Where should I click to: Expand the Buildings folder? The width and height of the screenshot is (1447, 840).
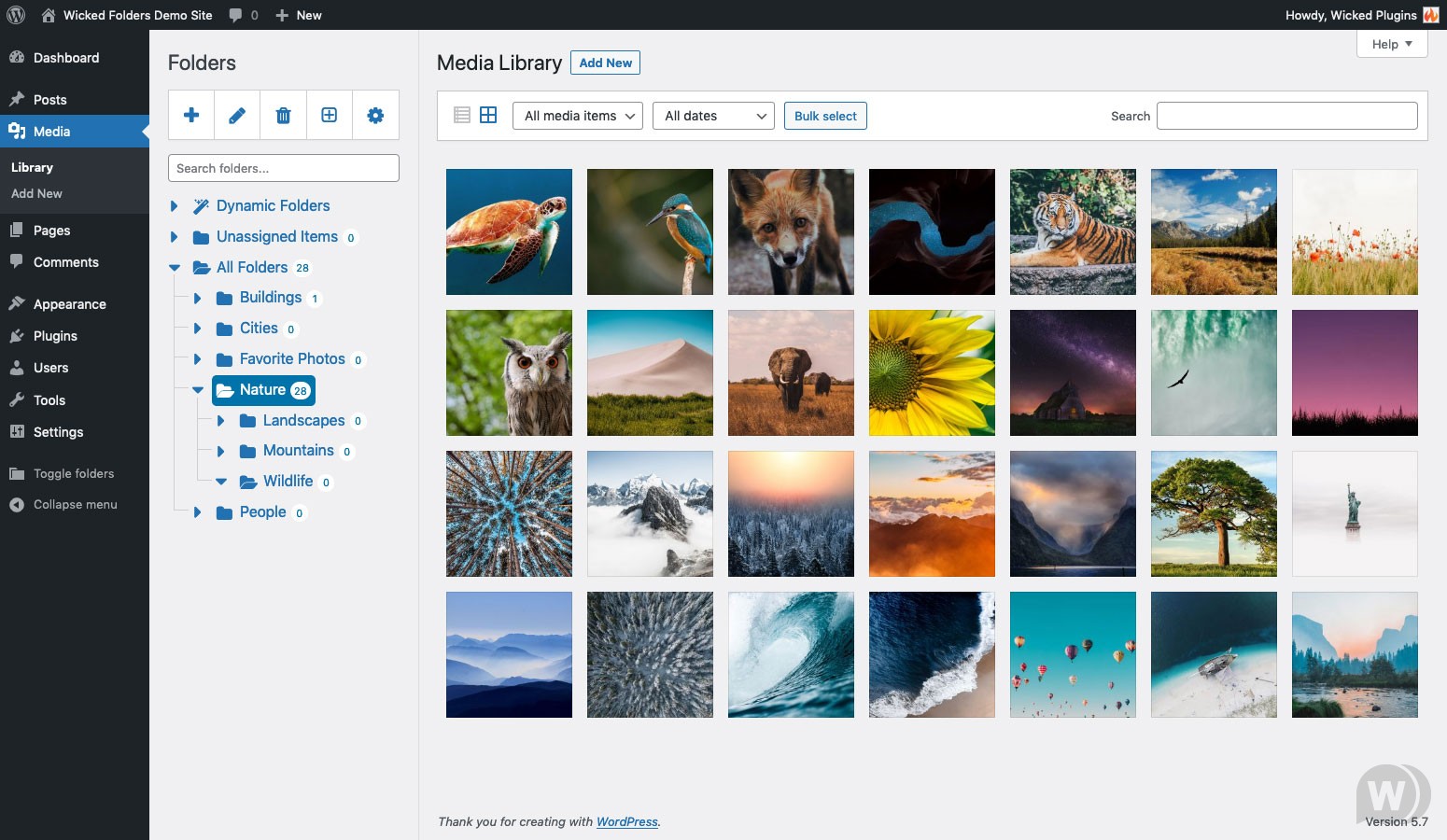pyautogui.click(x=197, y=297)
